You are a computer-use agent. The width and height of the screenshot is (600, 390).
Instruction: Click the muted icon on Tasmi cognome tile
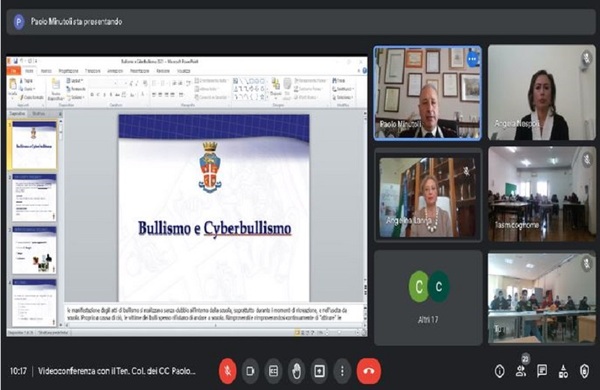pos(587,160)
